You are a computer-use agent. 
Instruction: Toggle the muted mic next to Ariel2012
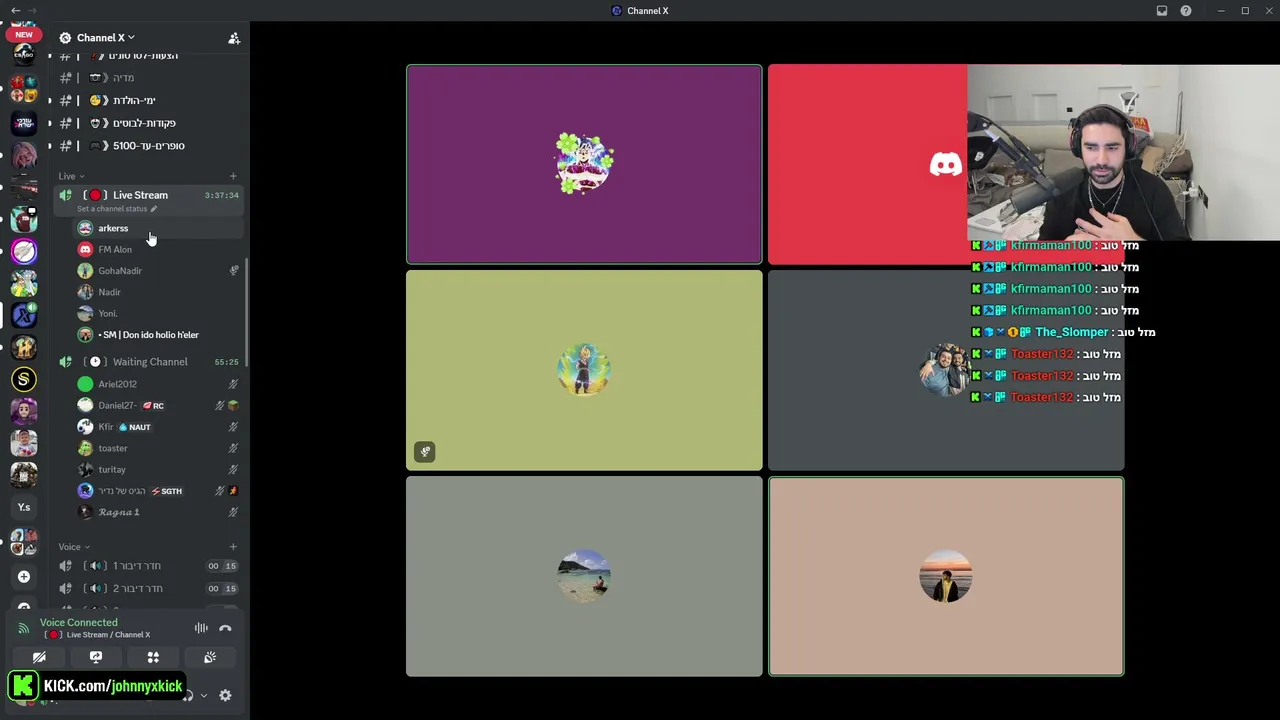click(x=233, y=384)
